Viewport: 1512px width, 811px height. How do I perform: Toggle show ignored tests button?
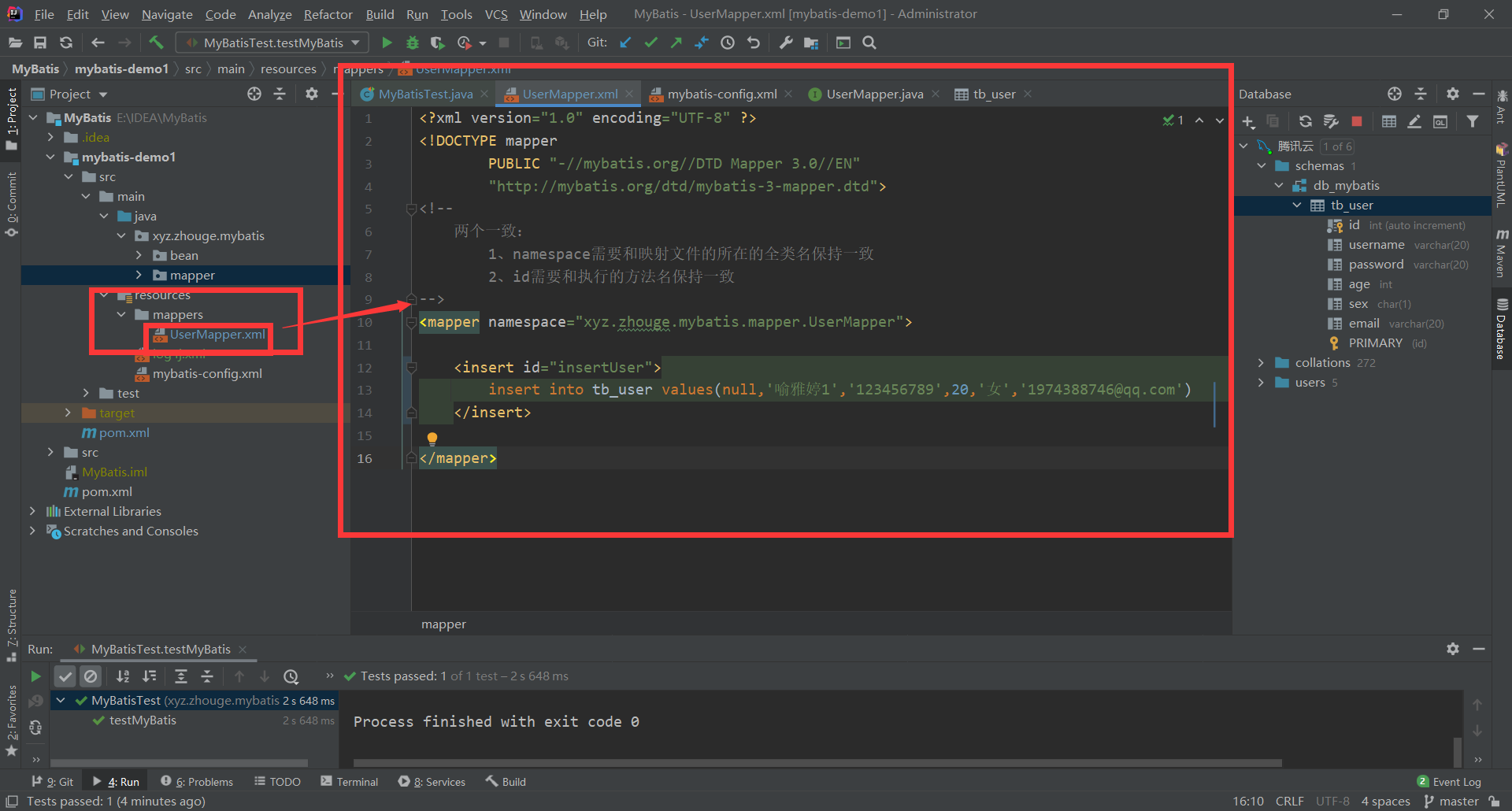coord(91,676)
